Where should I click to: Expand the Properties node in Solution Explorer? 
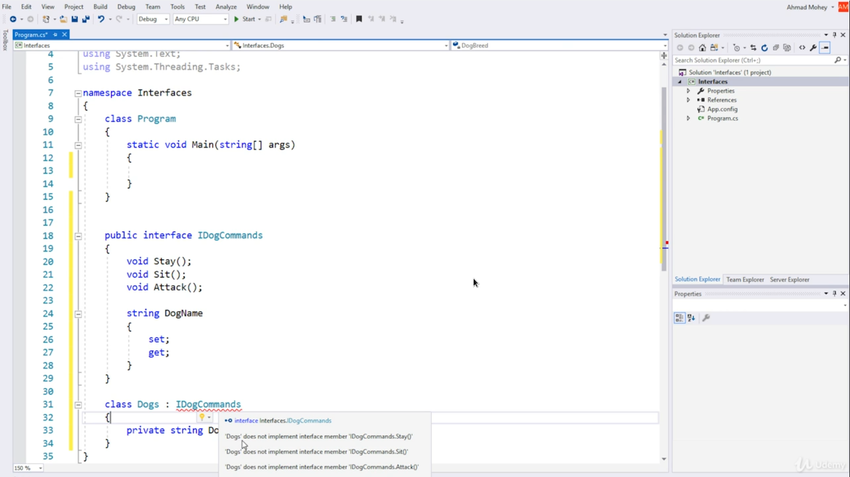(x=688, y=91)
